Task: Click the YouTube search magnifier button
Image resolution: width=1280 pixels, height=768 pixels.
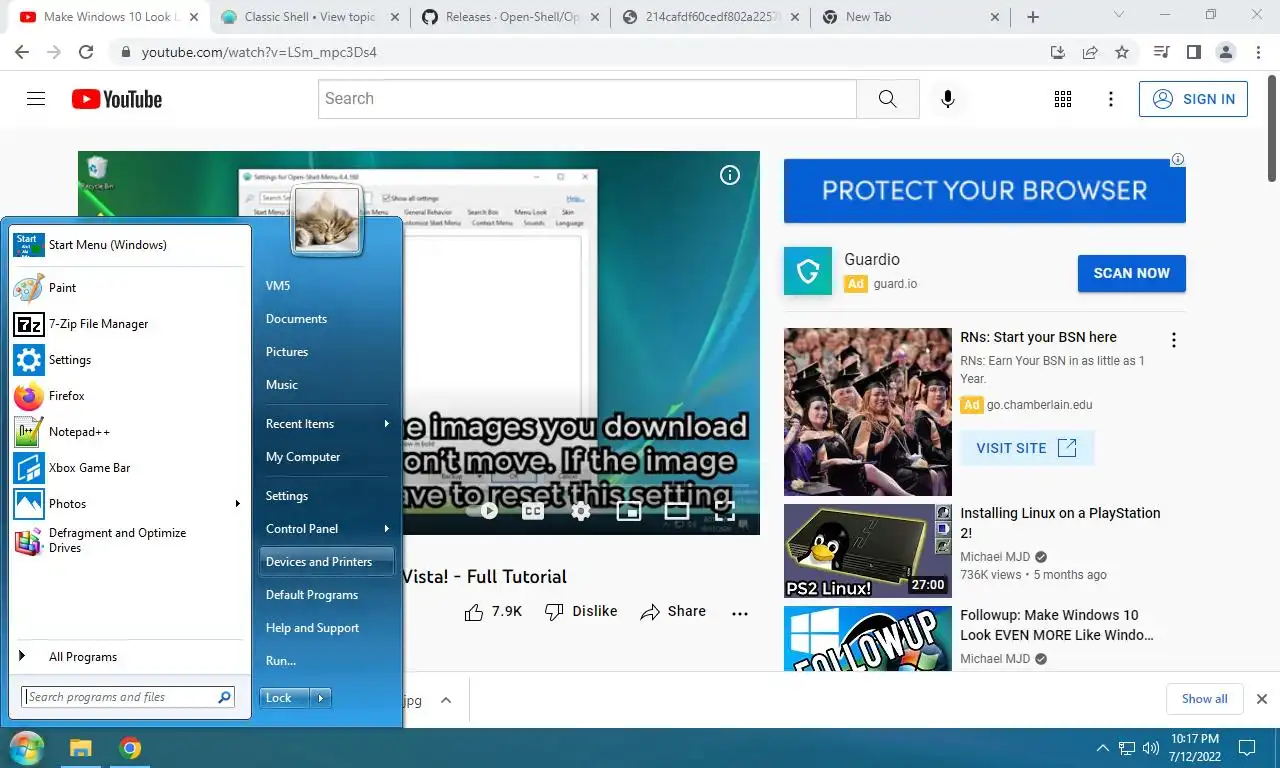Action: coord(887,99)
